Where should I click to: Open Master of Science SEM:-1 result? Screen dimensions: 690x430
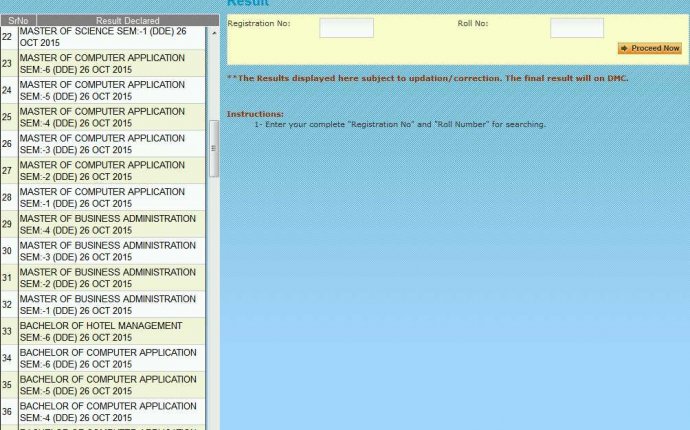click(x=112, y=37)
